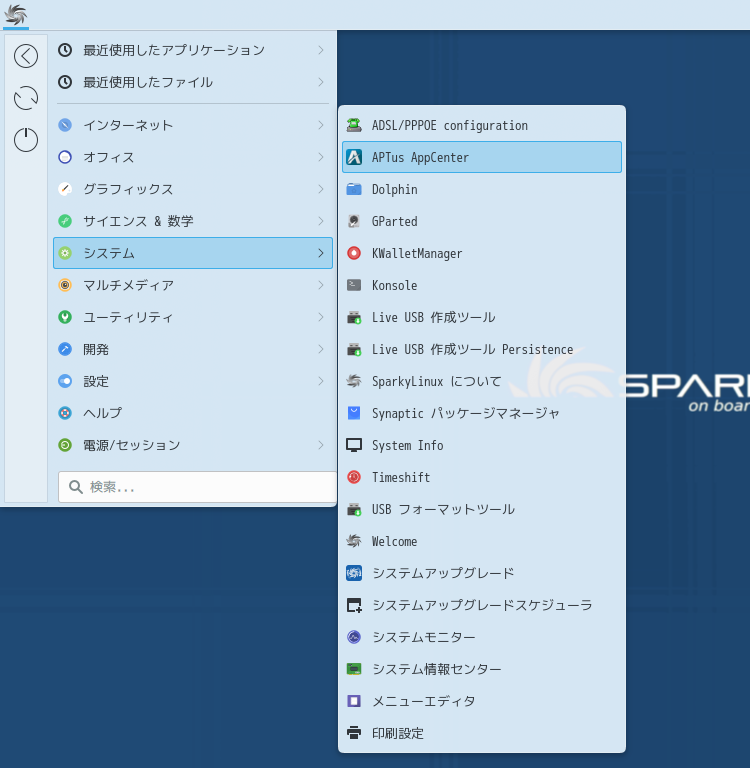The image size is (750, 768).
Task: Expand the インターネット category arrow
Action: point(320,125)
